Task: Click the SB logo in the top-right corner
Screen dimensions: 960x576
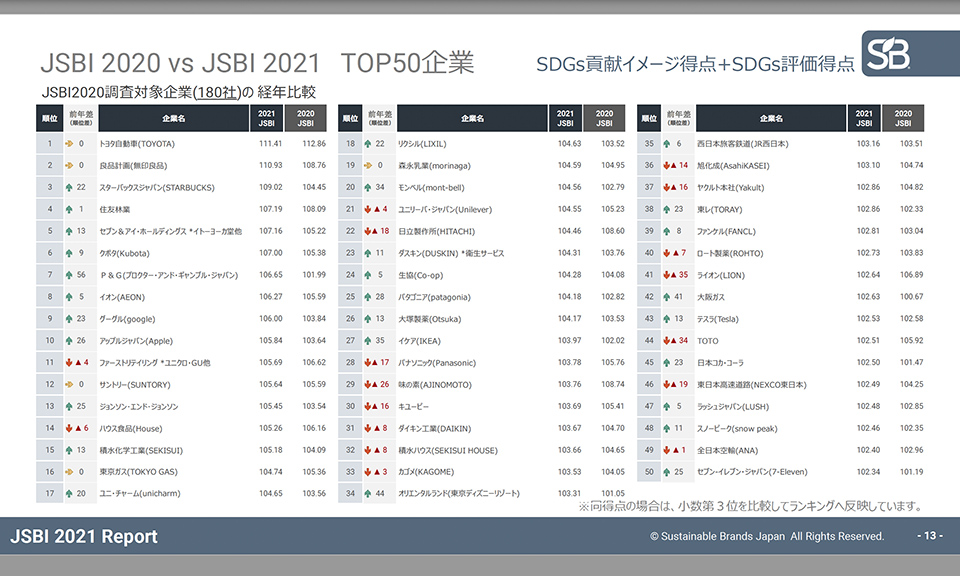Action: pos(888,56)
